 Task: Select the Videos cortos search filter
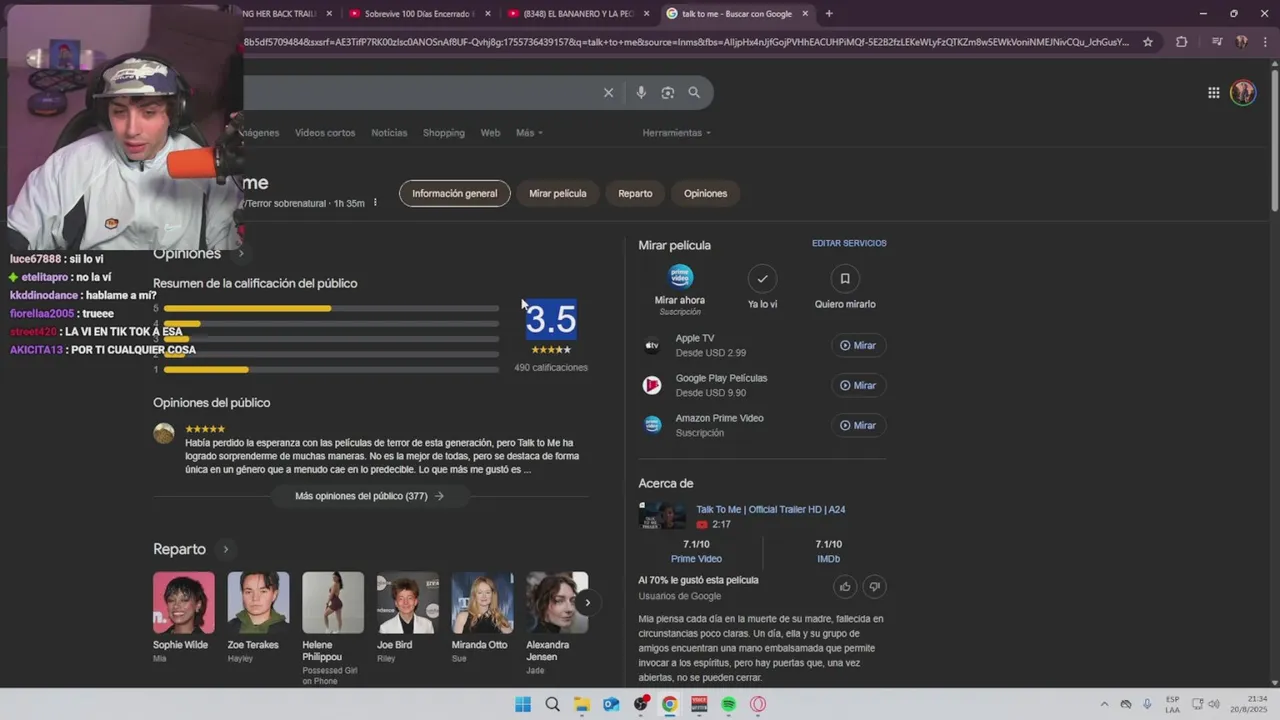(325, 133)
